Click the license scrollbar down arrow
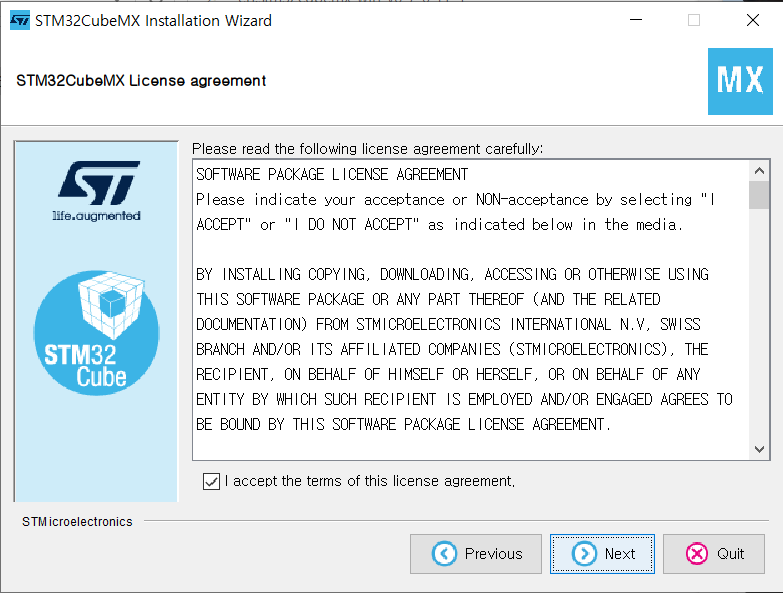 point(759,449)
